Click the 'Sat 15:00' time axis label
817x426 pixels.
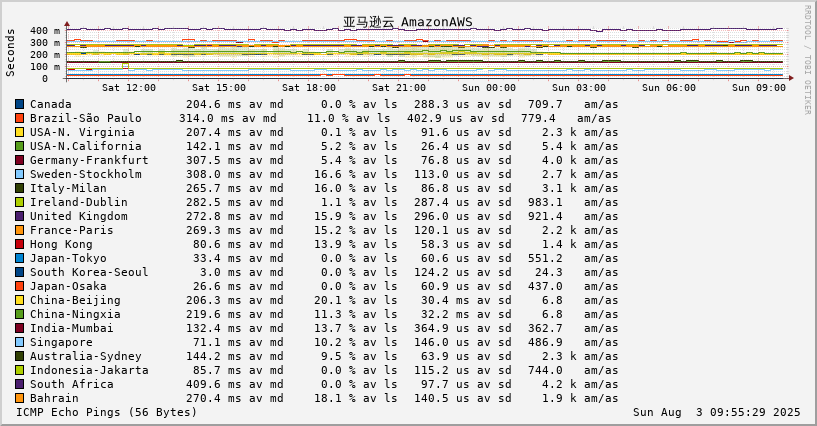pyautogui.click(x=219, y=87)
